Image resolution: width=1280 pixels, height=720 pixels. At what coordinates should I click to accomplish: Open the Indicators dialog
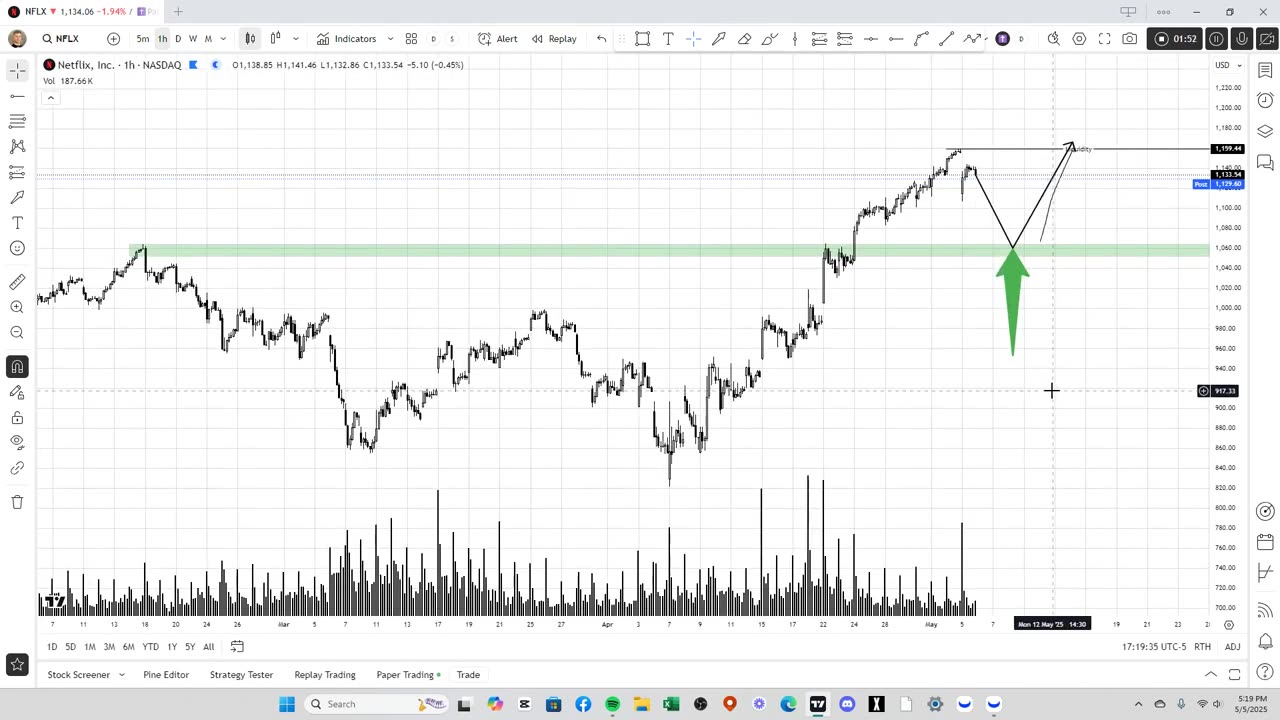(x=346, y=39)
